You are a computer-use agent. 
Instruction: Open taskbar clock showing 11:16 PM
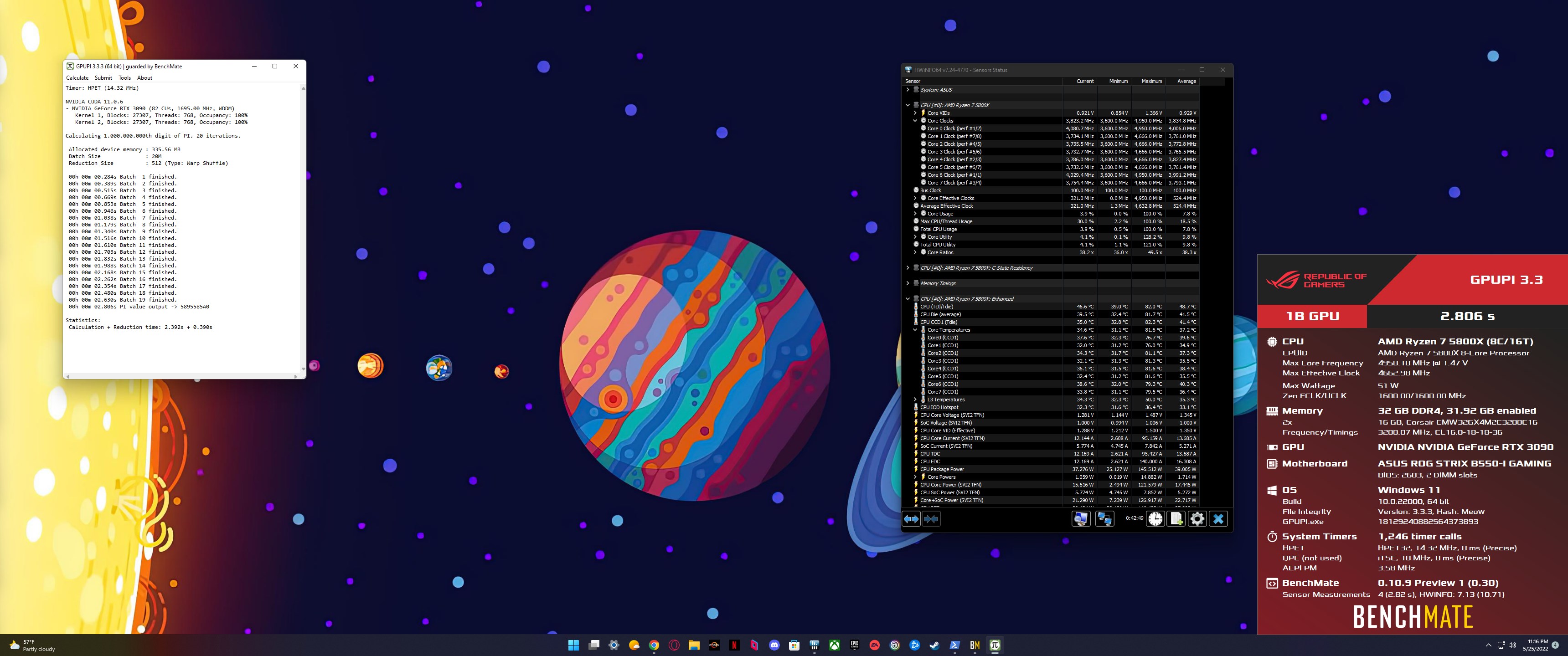coord(1537,645)
